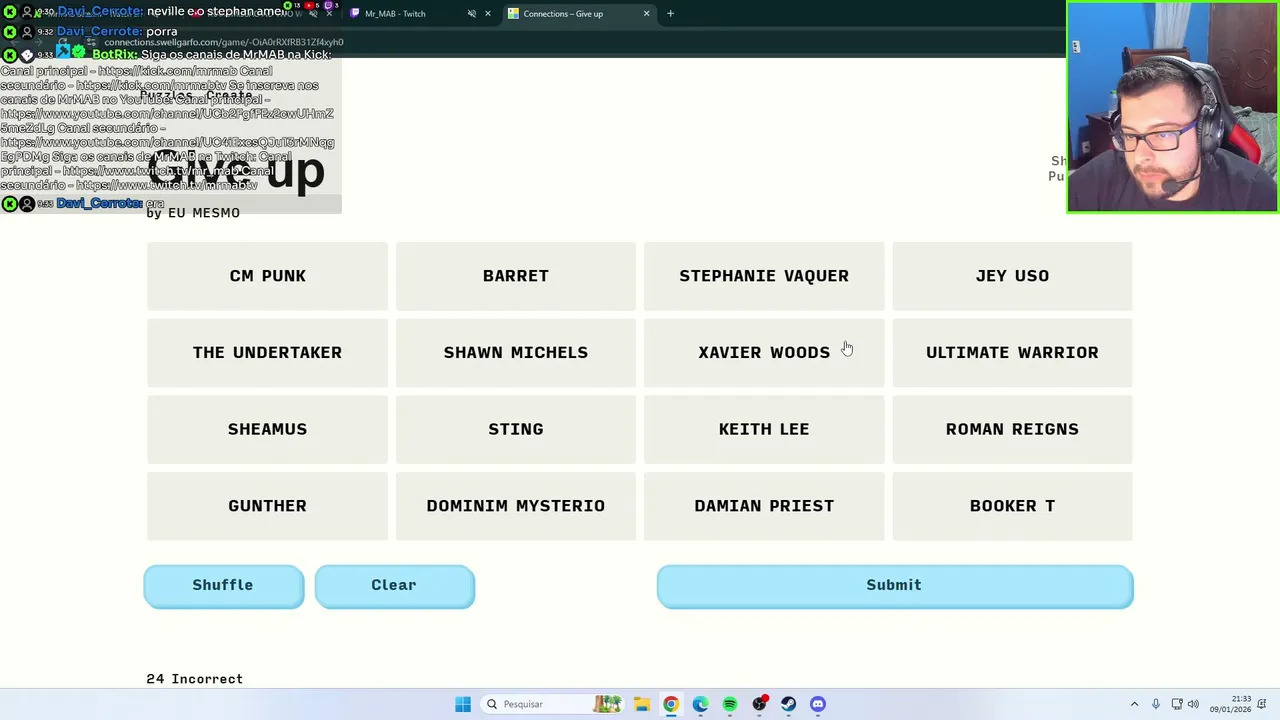Select the XAVIER WOODS tile
Viewport: 1280px width, 720px height.
coord(764,352)
